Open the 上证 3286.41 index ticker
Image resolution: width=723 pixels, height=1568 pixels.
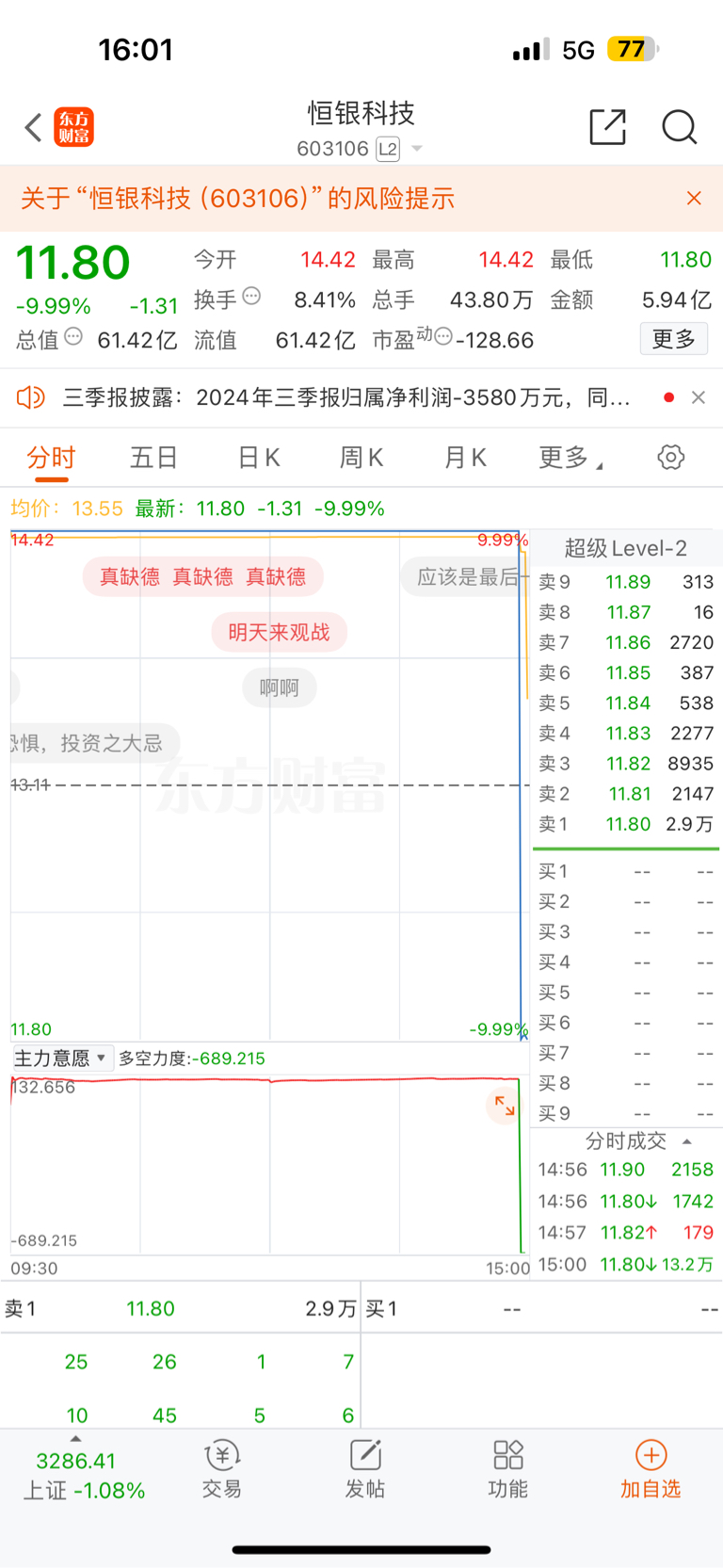coord(84,1476)
